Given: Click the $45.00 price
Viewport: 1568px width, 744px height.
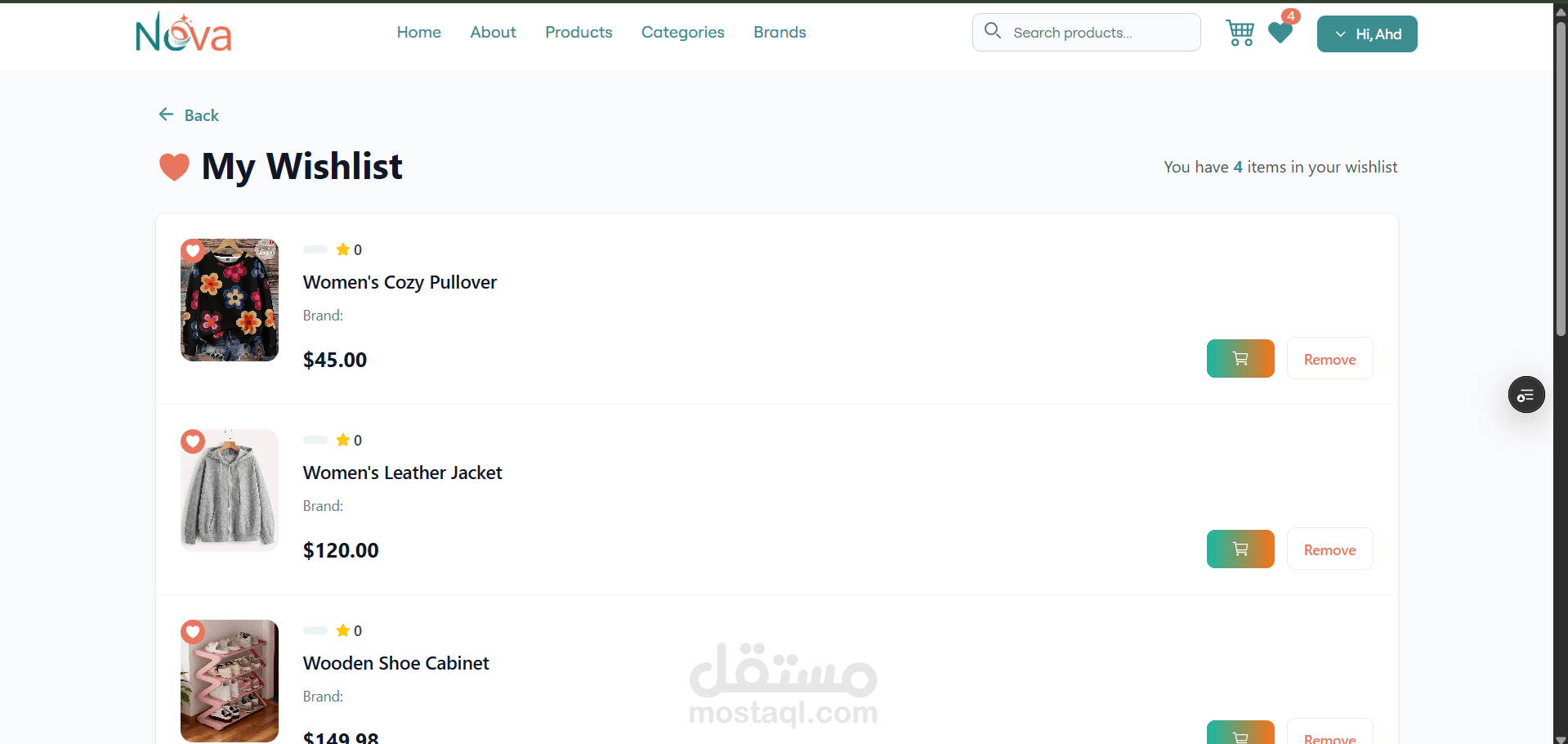Looking at the screenshot, I should tap(335, 360).
